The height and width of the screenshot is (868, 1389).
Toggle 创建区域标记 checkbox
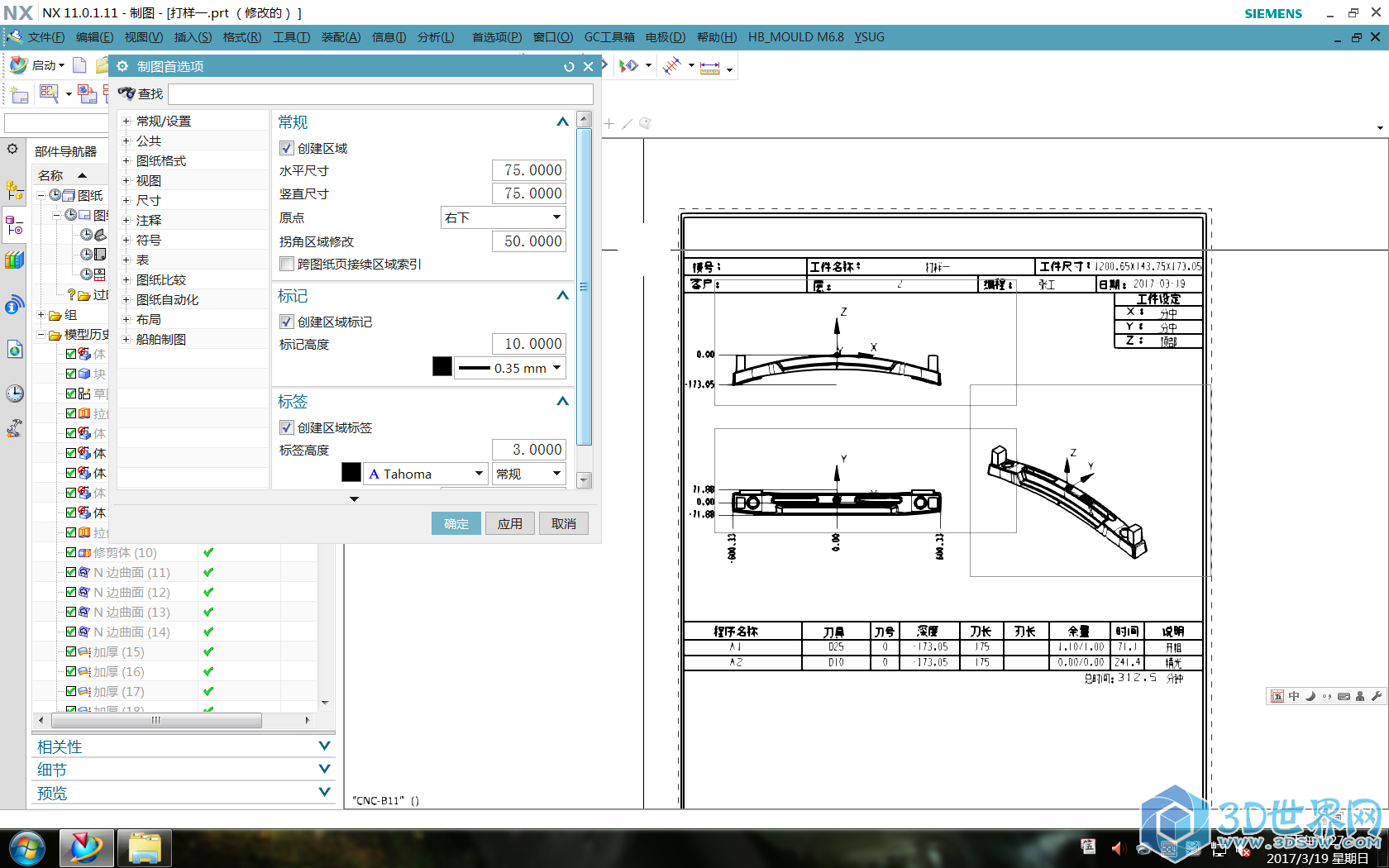[x=287, y=322]
